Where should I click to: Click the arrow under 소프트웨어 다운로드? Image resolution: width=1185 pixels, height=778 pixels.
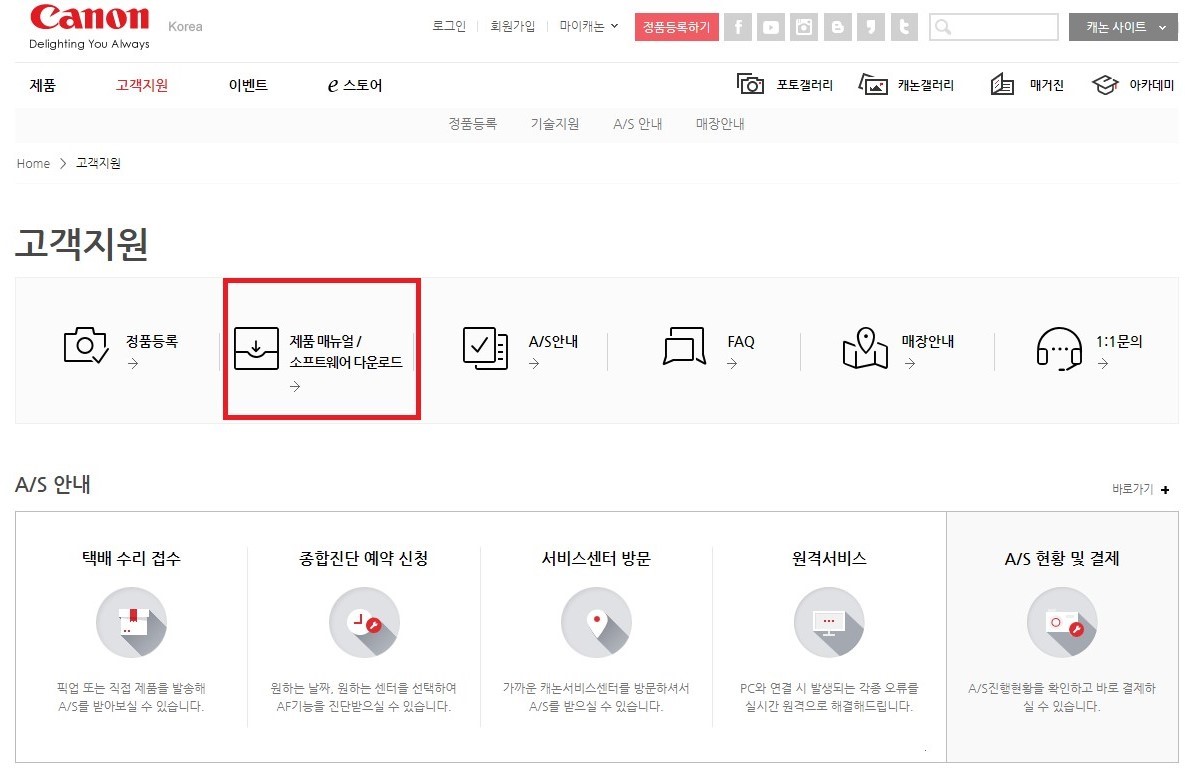click(x=295, y=386)
